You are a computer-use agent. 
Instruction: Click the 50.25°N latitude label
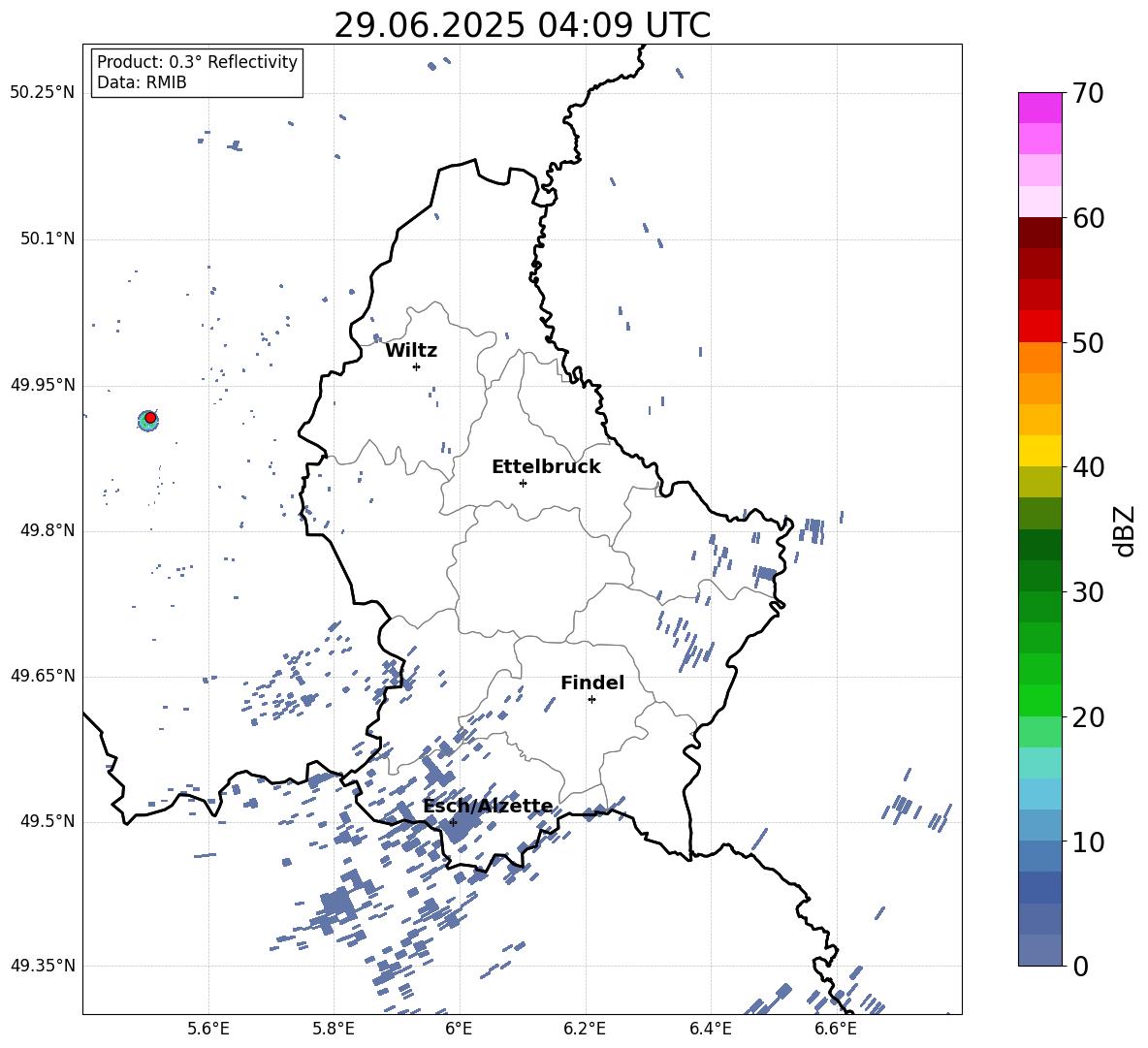43,93
